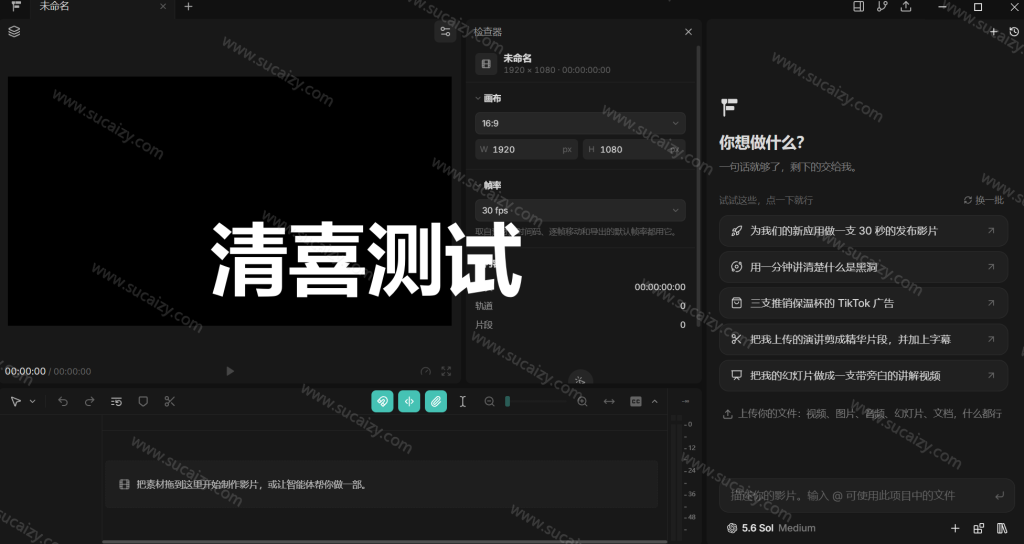Close the 检查器 inspector panel
The image size is (1024, 544).
688,31
